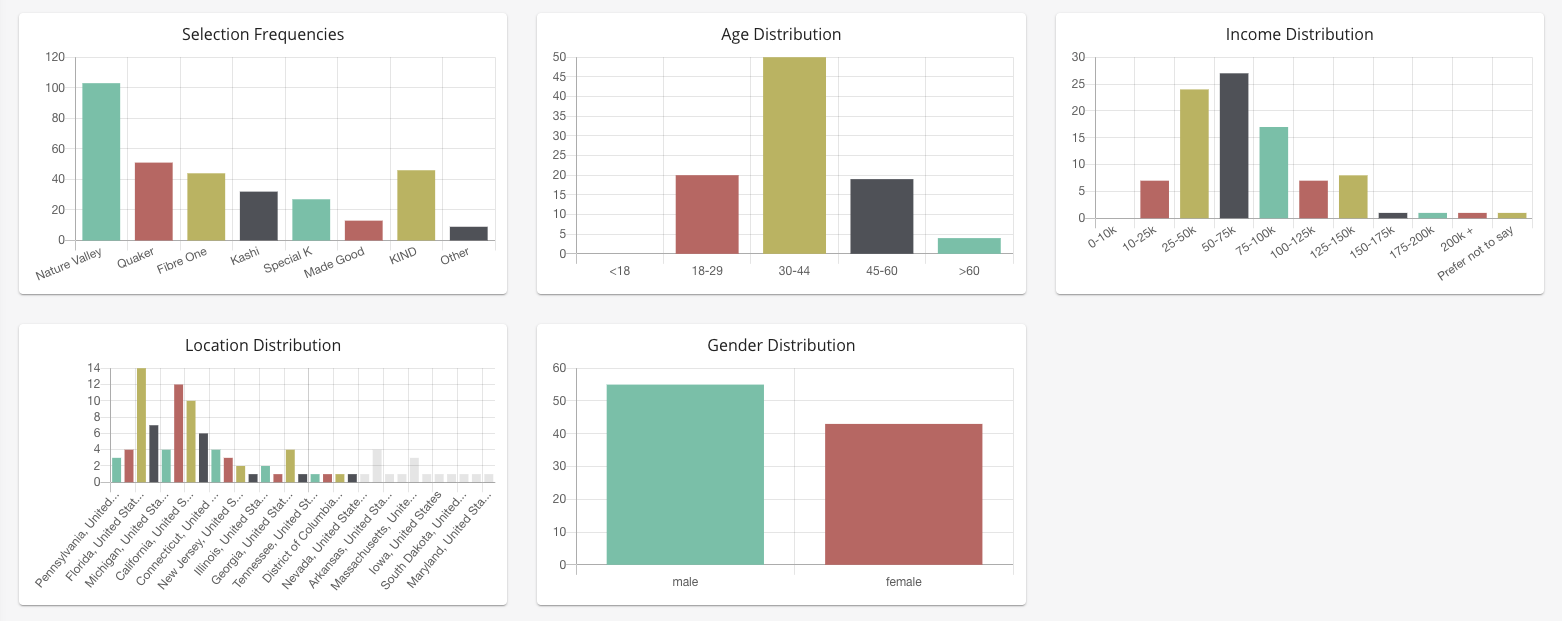The height and width of the screenshot is (621, 1562).
Task: Click the tallest bar in Location Distribution
Action: (141, 425)
